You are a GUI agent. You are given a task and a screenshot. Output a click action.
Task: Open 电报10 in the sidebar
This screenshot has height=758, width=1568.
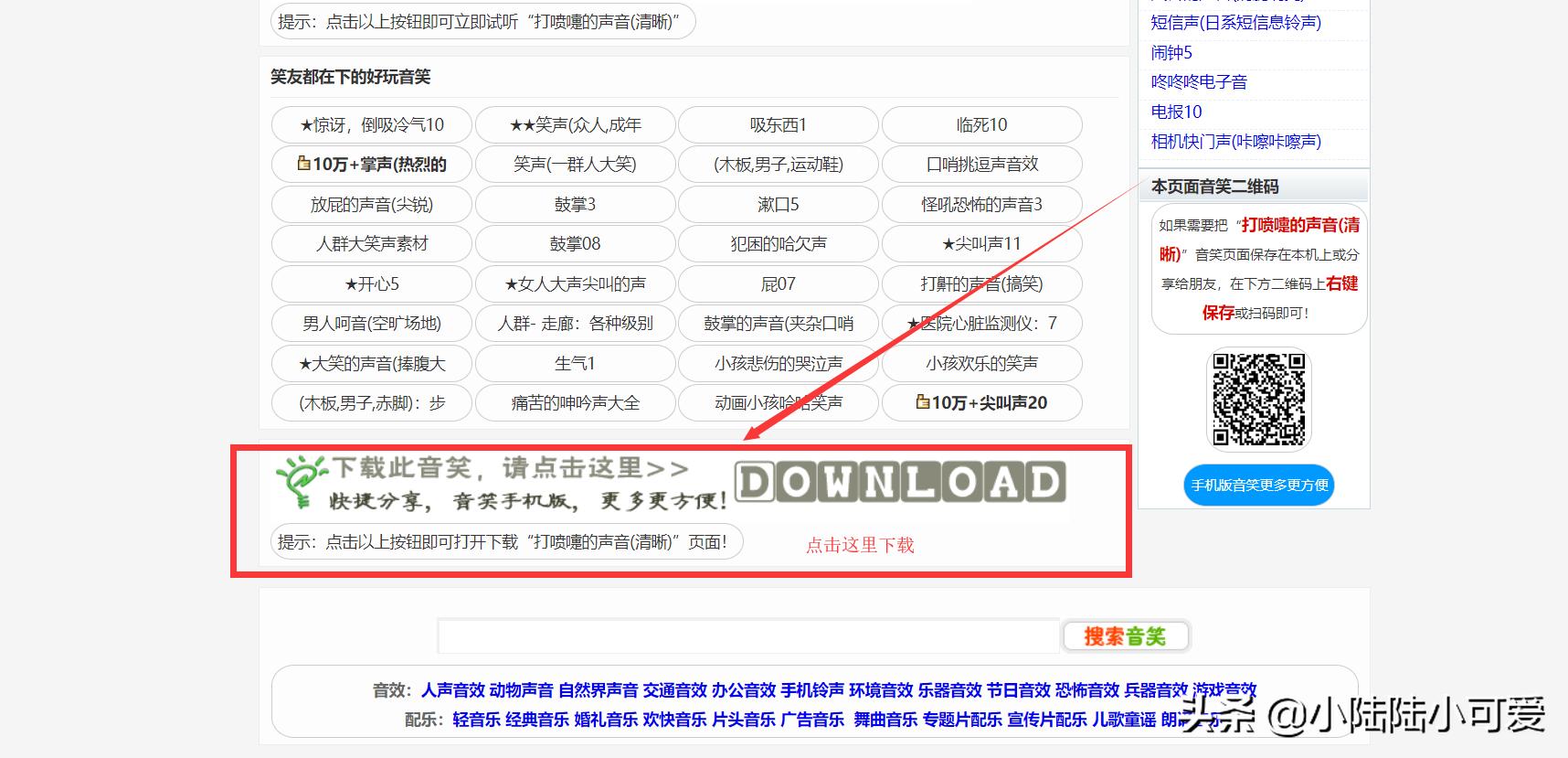[x=1176, y=112]
